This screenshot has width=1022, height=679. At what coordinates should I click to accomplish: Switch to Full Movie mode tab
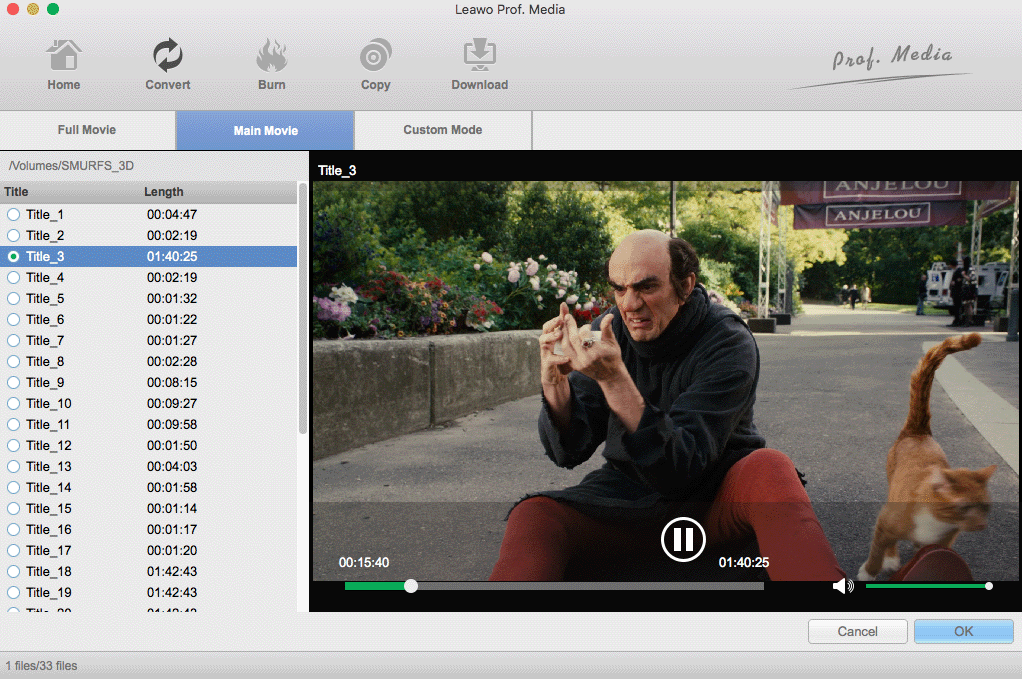pyautogui.click(x=87, y=130)
